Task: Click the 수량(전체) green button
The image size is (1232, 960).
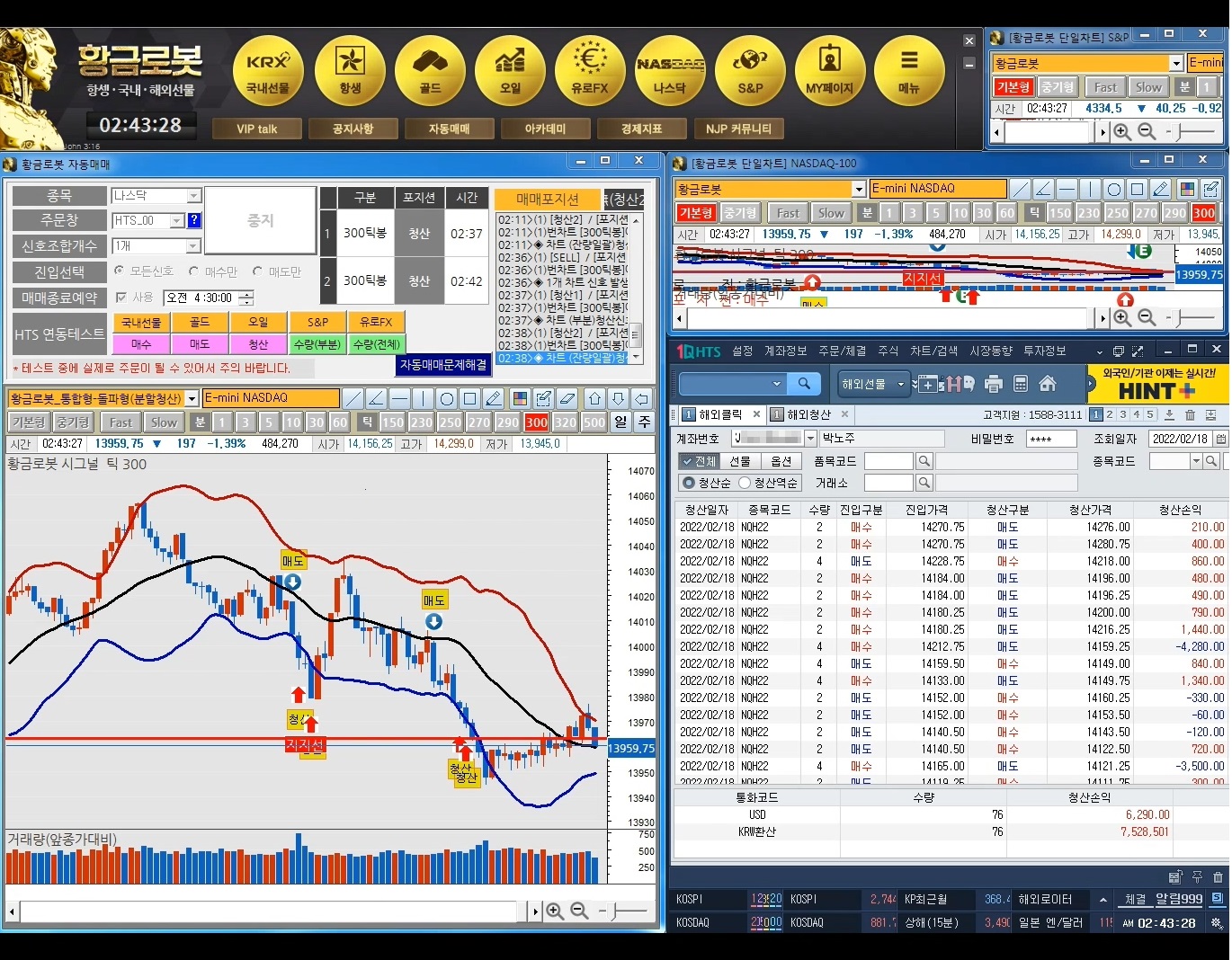Action: [x=377, y=344]
